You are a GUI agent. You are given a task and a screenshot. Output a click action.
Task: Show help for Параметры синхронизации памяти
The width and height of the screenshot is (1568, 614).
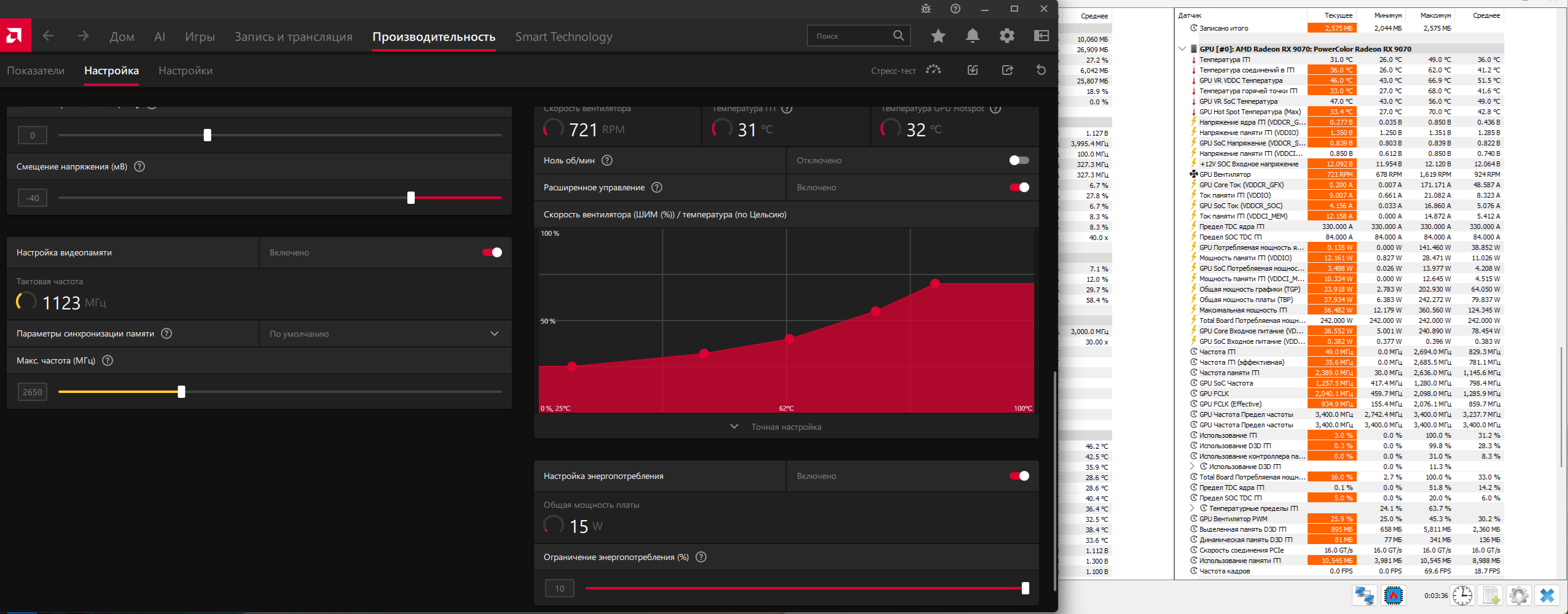pos(167,333)
